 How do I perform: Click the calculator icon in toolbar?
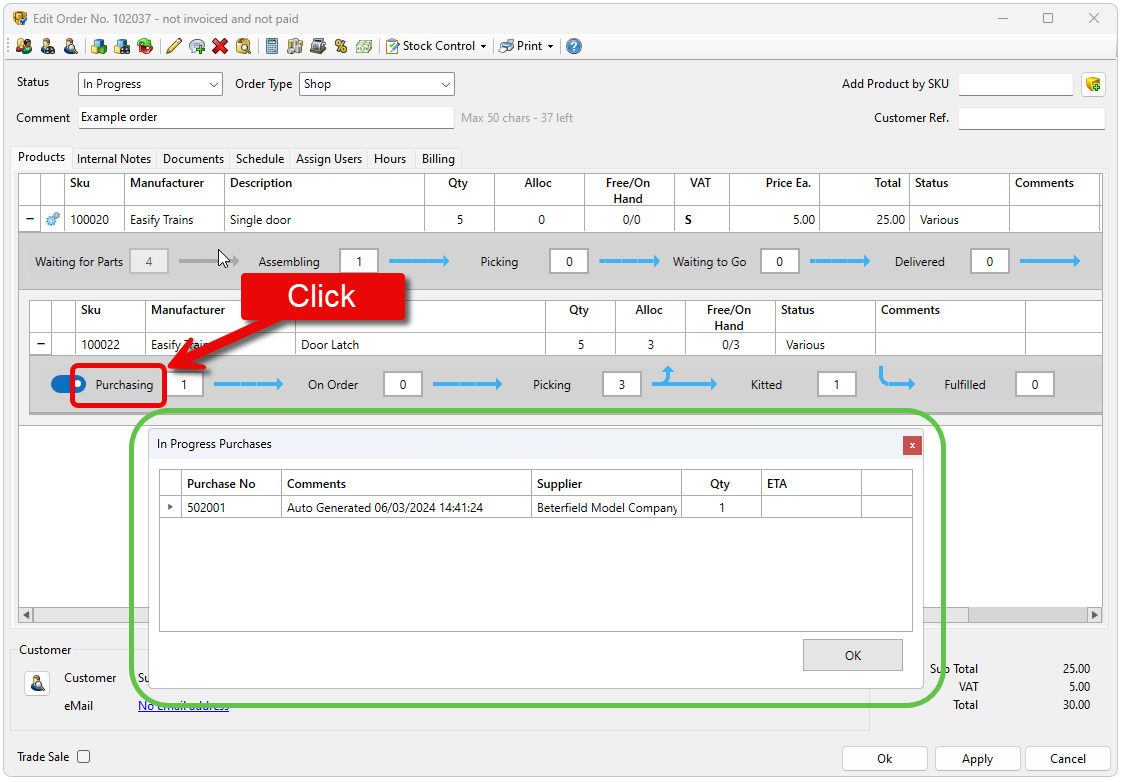(x=272, y=46)
